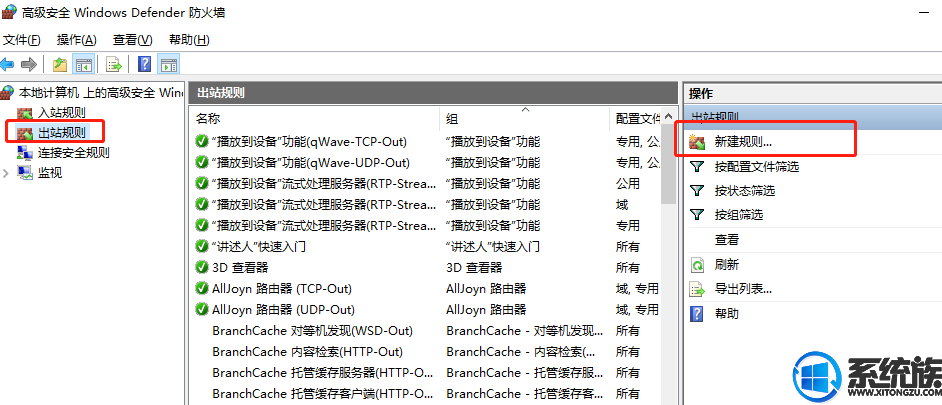Viewport: 942px width, 405px height.
Task: Click the Export List toolbar icon
Action: [x=114, y=64]
